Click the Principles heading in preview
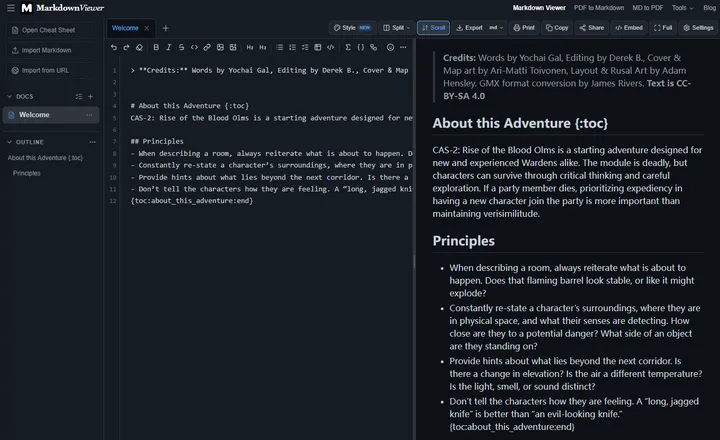Image resolution: width=720 pixels, height=440 pixels. (463, 241)
